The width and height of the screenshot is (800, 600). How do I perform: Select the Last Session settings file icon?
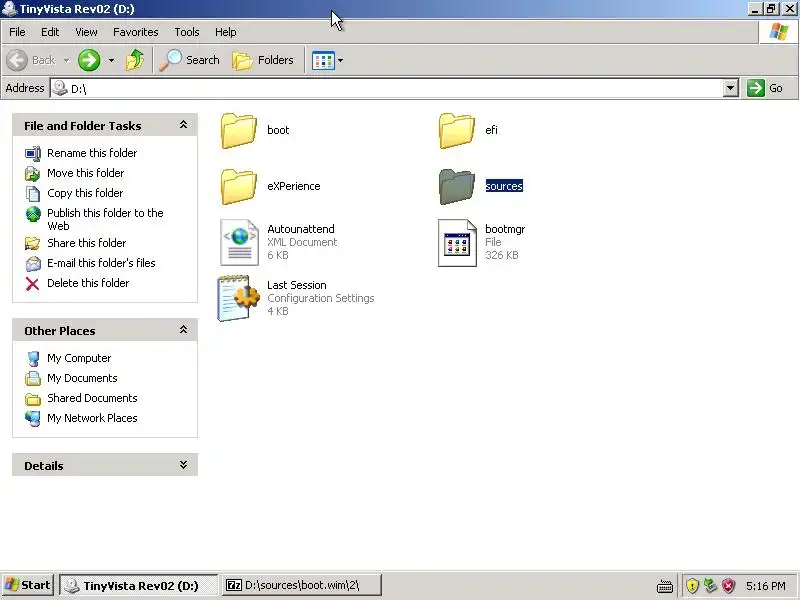tap(238, 298)
